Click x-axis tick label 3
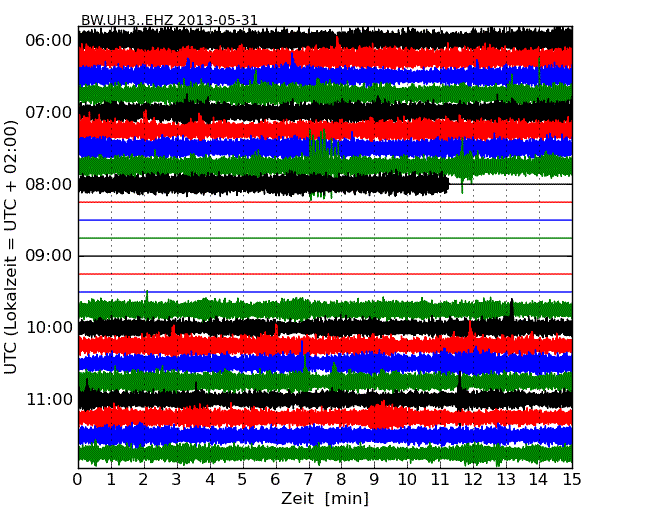 pos(177,479)
